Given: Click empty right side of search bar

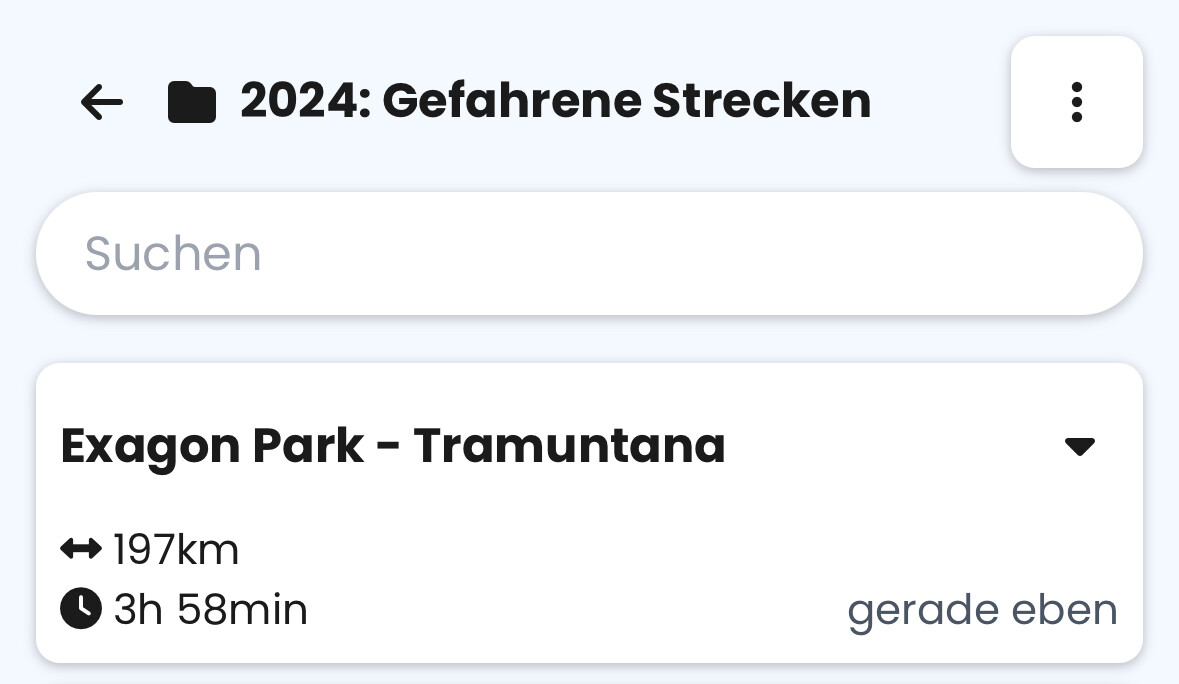Looking at the screenshot, I should point(827,253).
